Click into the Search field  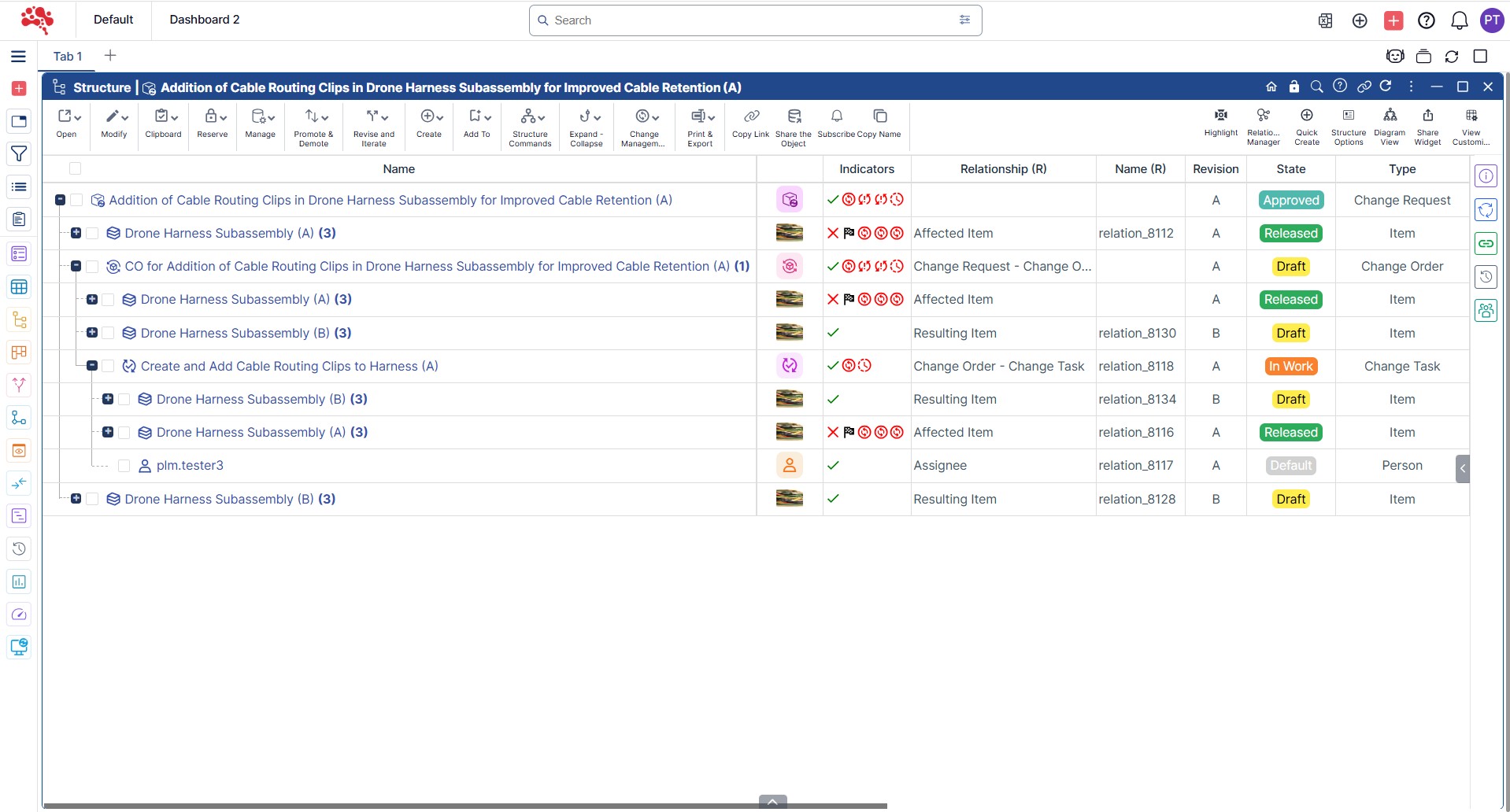(x=748, y=20)
